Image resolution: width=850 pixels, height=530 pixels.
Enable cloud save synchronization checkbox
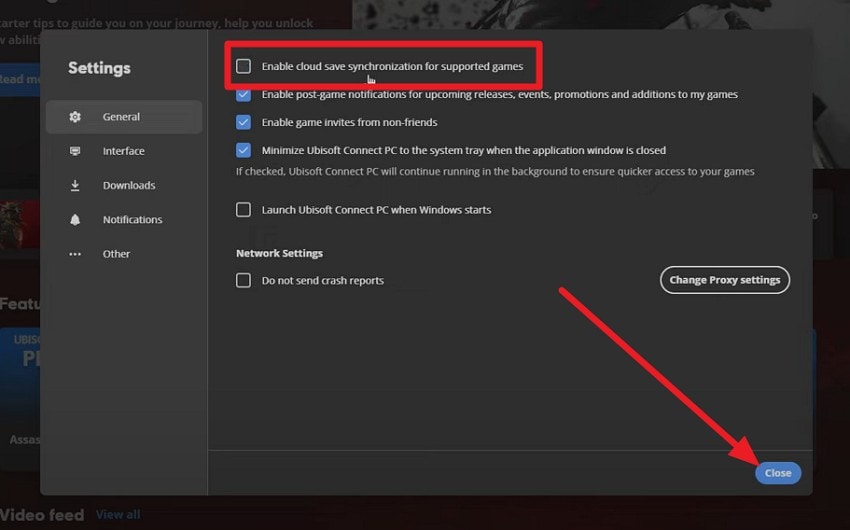coord(243,66)
